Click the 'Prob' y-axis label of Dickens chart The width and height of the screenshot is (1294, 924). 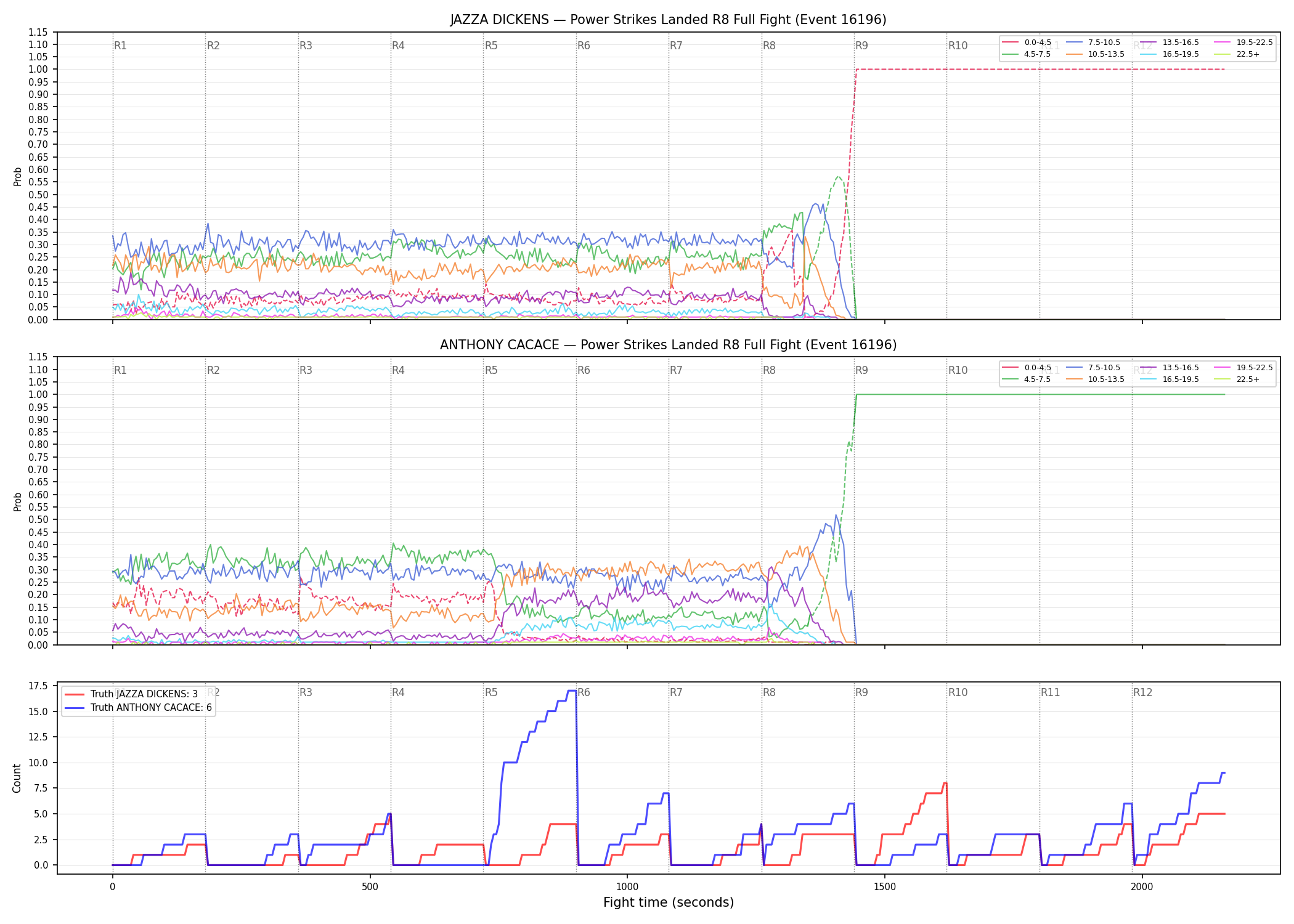click(x=17, y=176)
